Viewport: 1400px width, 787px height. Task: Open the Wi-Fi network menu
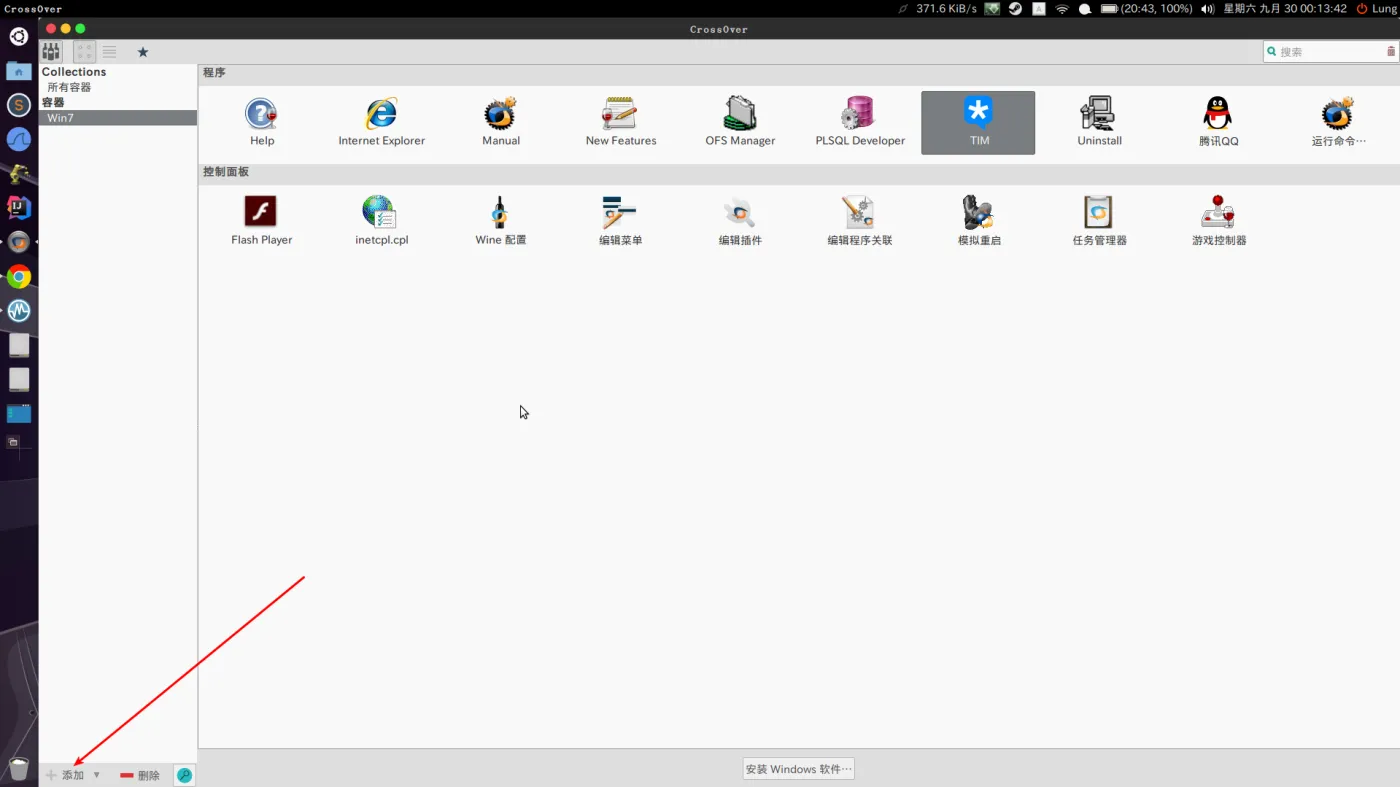click(x=1062, y=9)
